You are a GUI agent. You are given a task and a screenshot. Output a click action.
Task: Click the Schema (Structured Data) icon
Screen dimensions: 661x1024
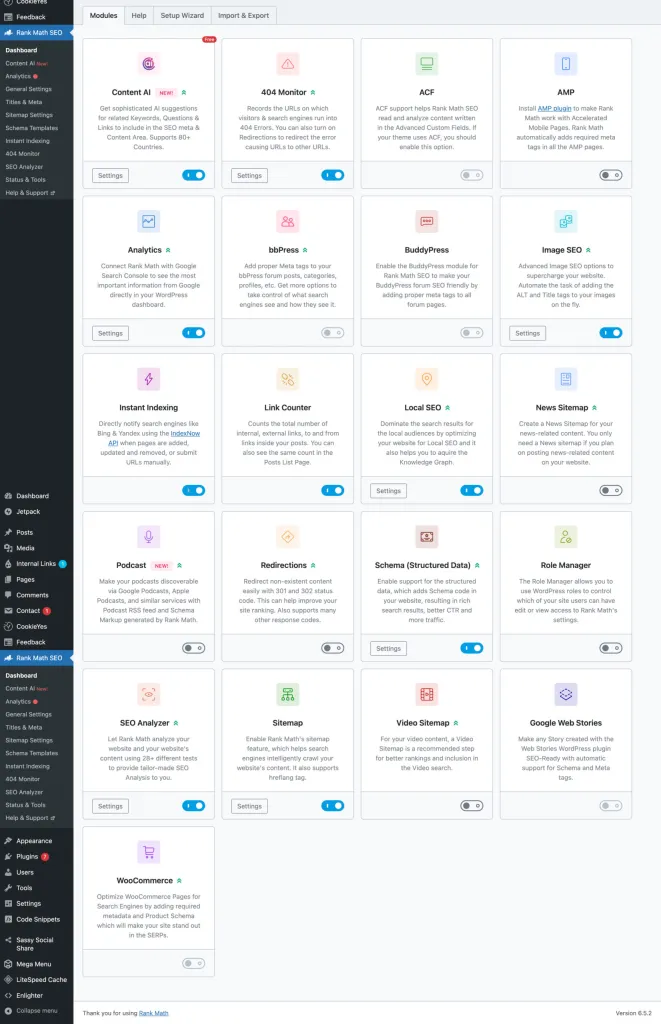click(x=427, y=537)
